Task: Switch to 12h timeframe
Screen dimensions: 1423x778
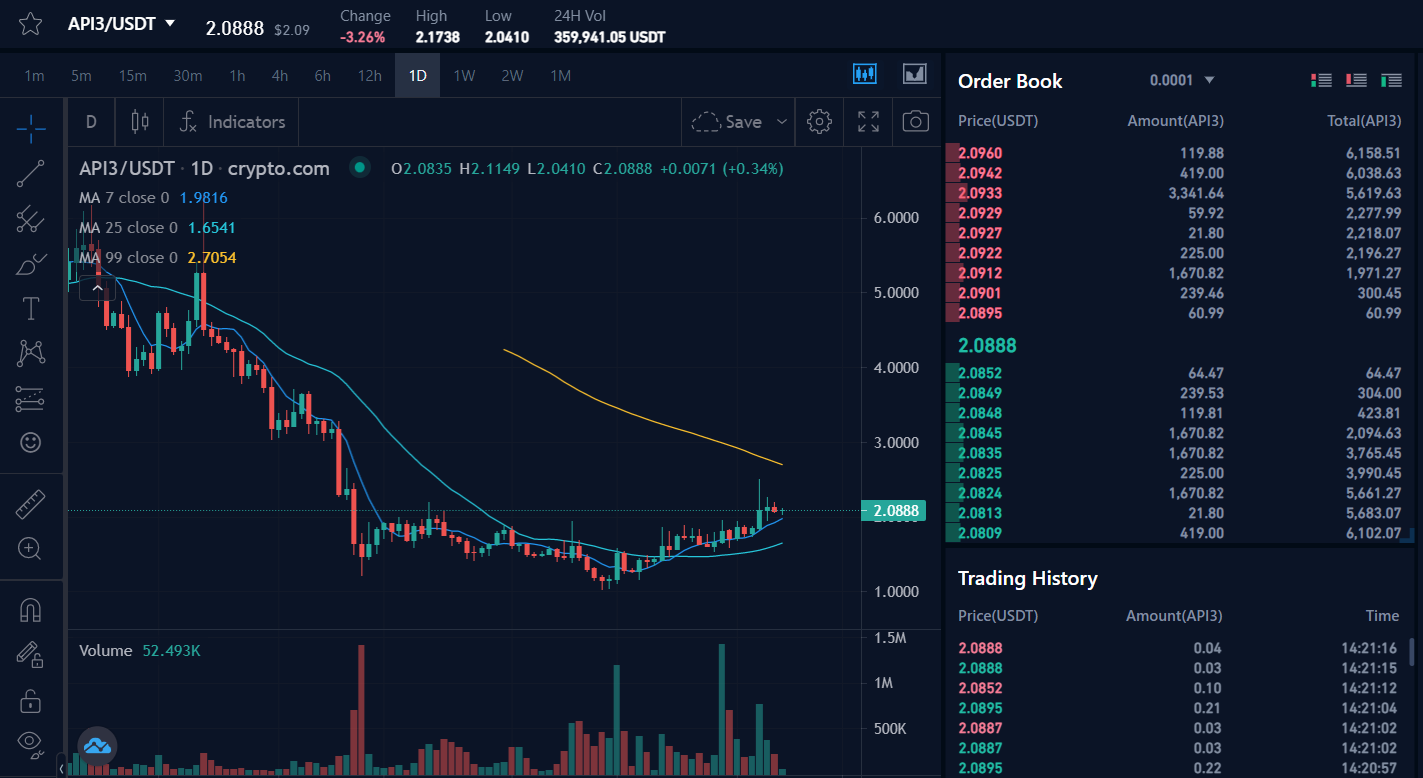Action: (x=369, y=75)
